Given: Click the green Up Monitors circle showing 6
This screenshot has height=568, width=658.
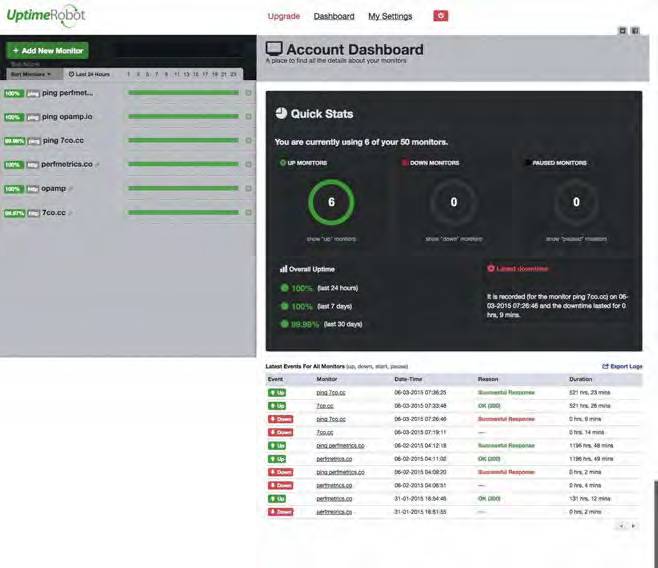Looking at the screenshot, I should point(331,202).
